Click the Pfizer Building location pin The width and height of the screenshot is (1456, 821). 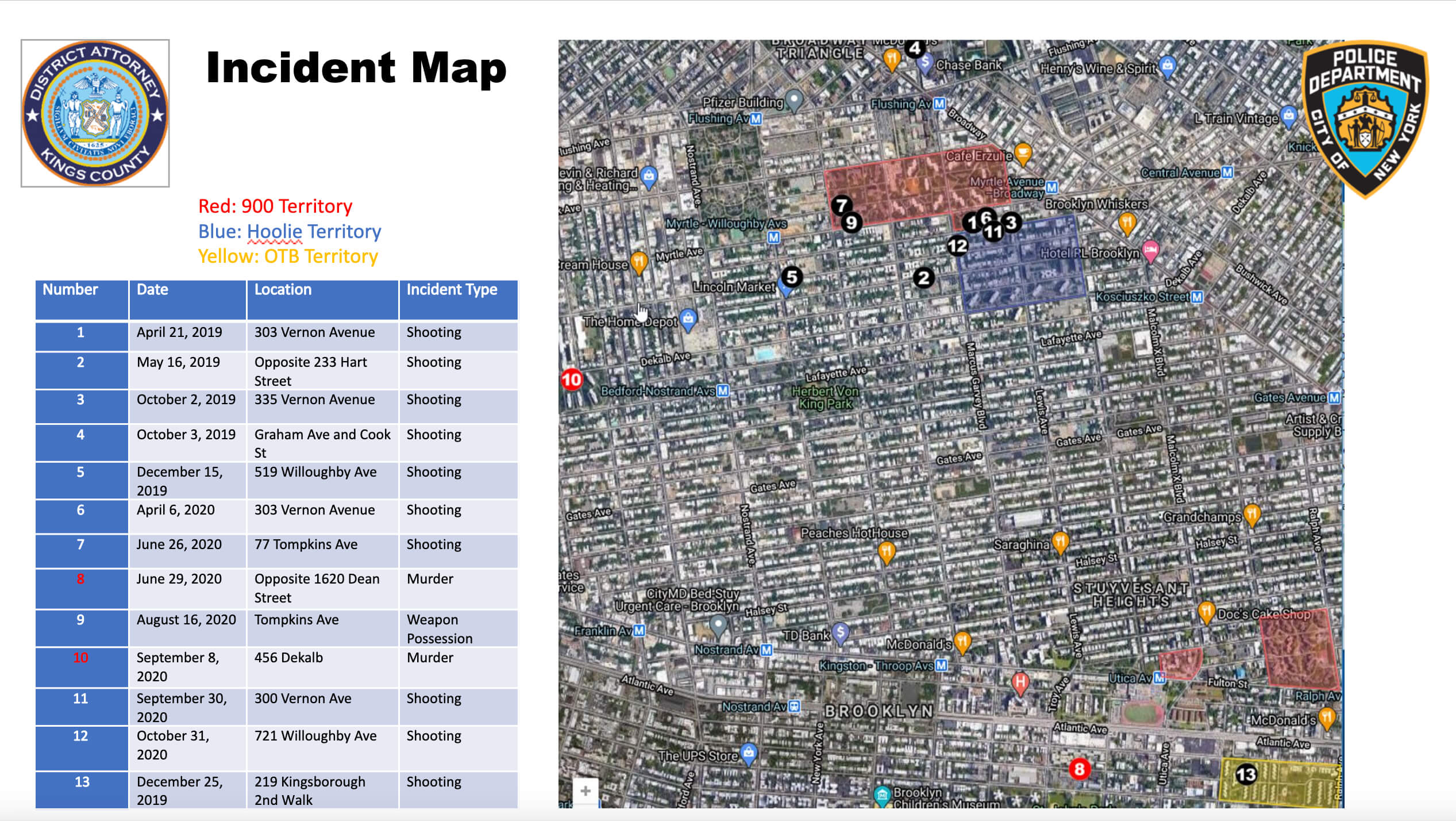click(x=794, y=100)
